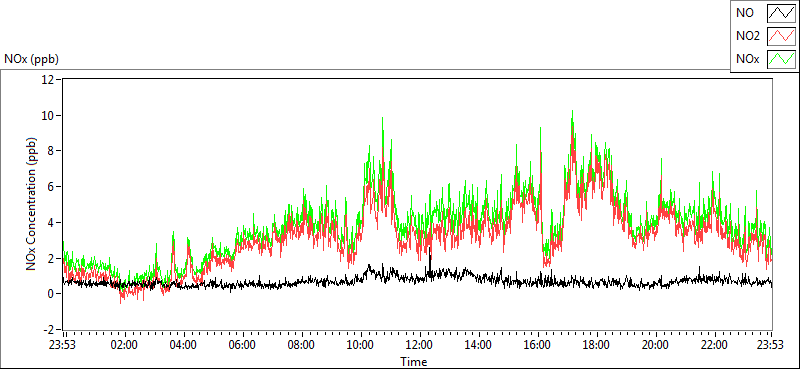
Task: Click X-axis time marker 02:00
Action: point(124,345)
